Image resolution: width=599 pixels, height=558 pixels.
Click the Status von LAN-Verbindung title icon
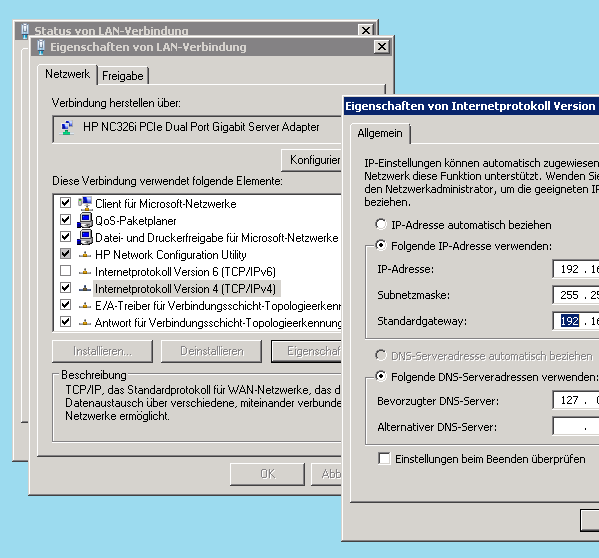[x=25, y=30]
